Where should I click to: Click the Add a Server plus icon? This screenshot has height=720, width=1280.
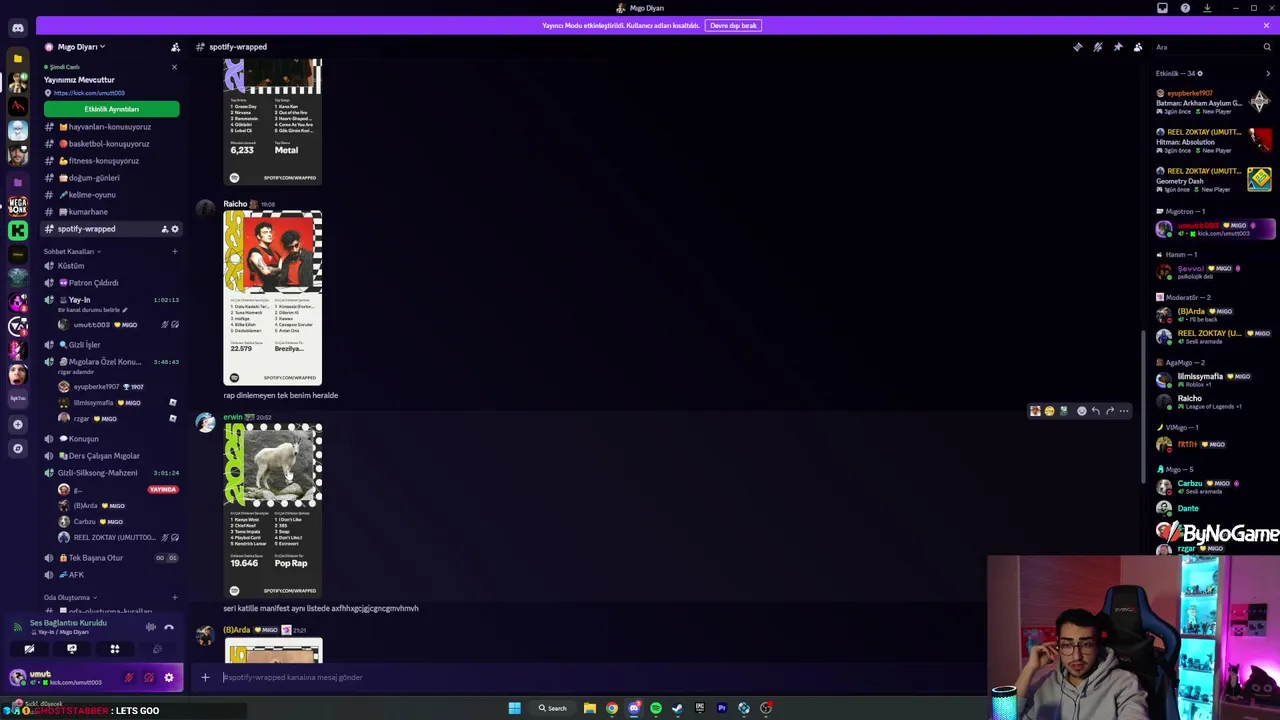18,424
